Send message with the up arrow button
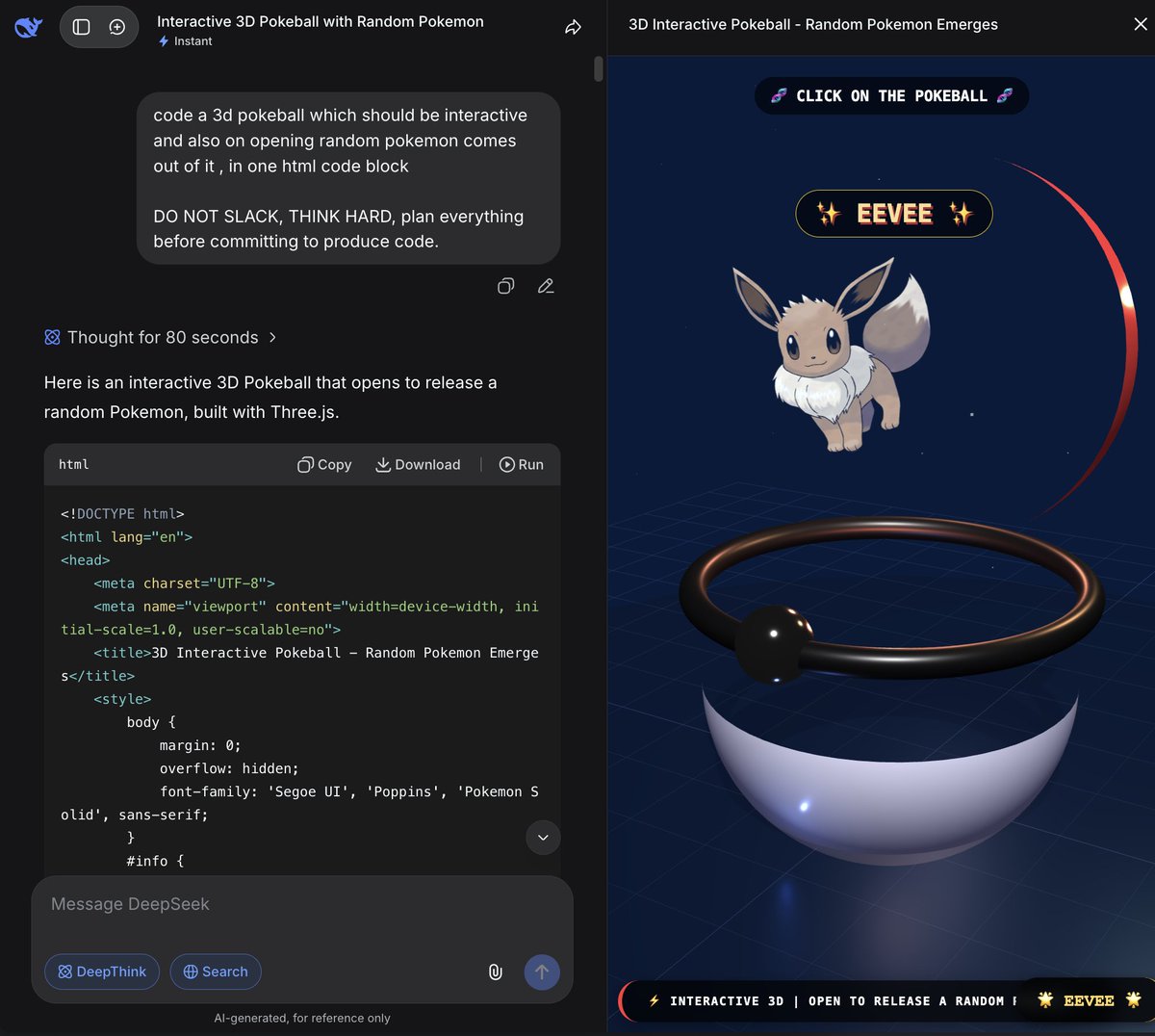This screenshot has width=1155, height=1036. 542,971
